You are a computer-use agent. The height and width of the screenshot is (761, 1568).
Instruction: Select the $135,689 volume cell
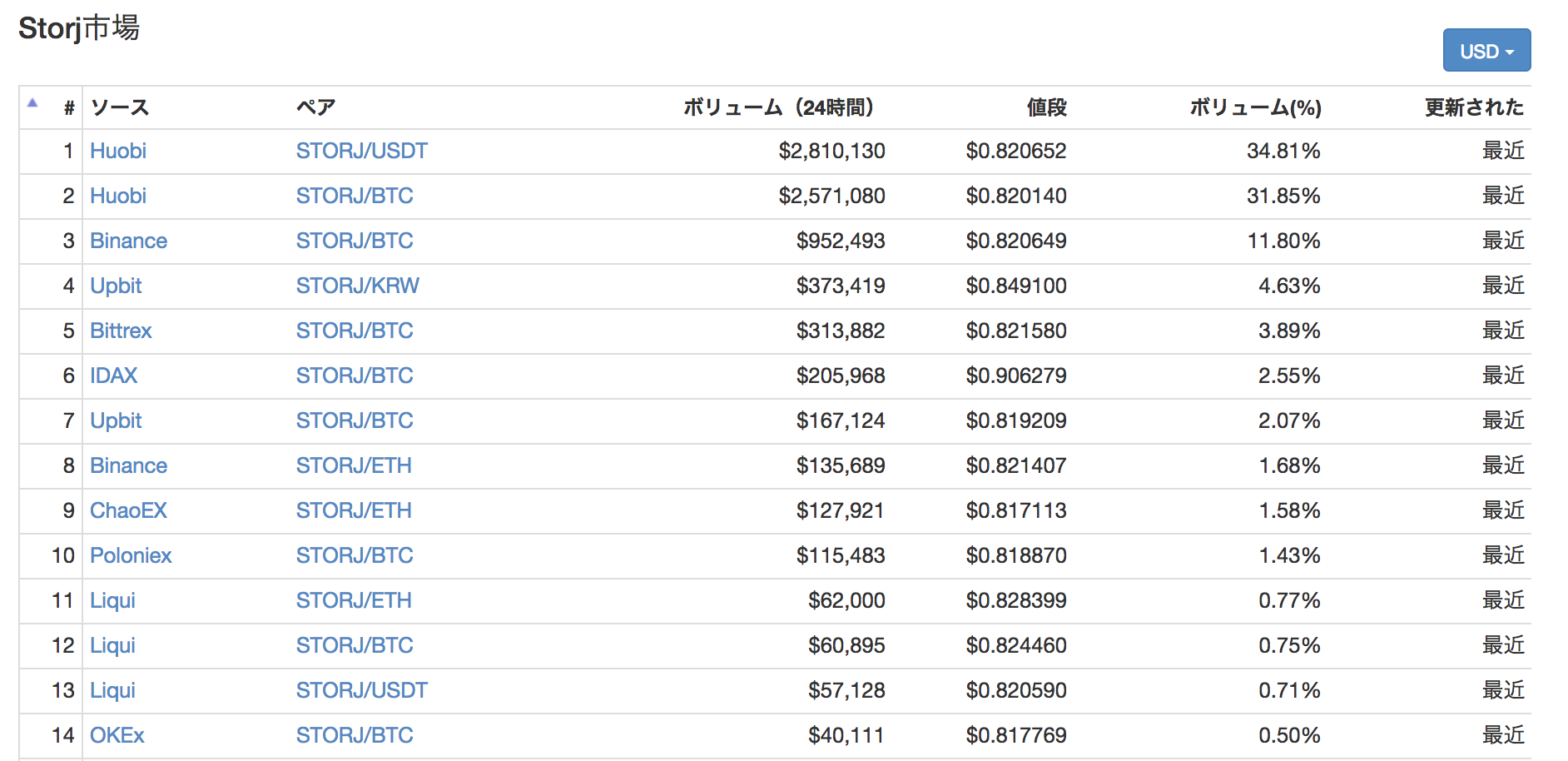pyautogui.click(x=841, y=465)
